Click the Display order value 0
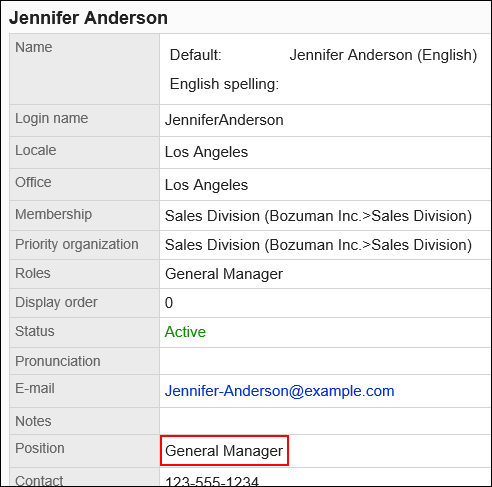The height and width of the screenshot is (487, 492). pyautogui.click(x=169, y=303)
